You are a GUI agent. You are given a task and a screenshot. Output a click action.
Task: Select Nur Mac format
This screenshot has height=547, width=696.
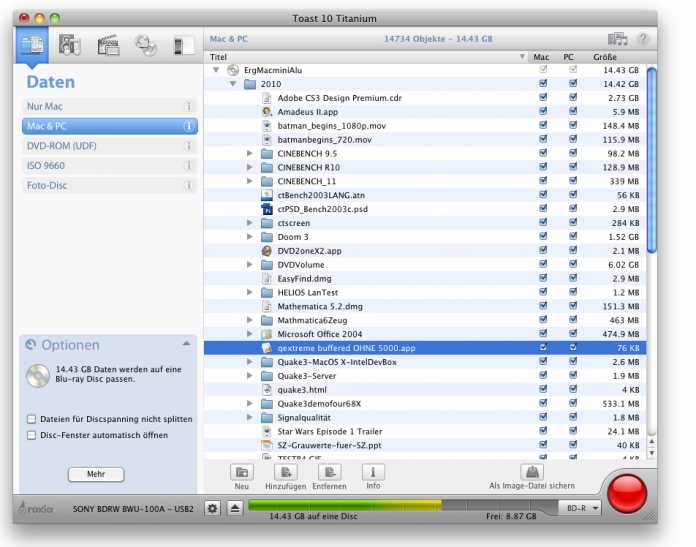click(110, 107)
